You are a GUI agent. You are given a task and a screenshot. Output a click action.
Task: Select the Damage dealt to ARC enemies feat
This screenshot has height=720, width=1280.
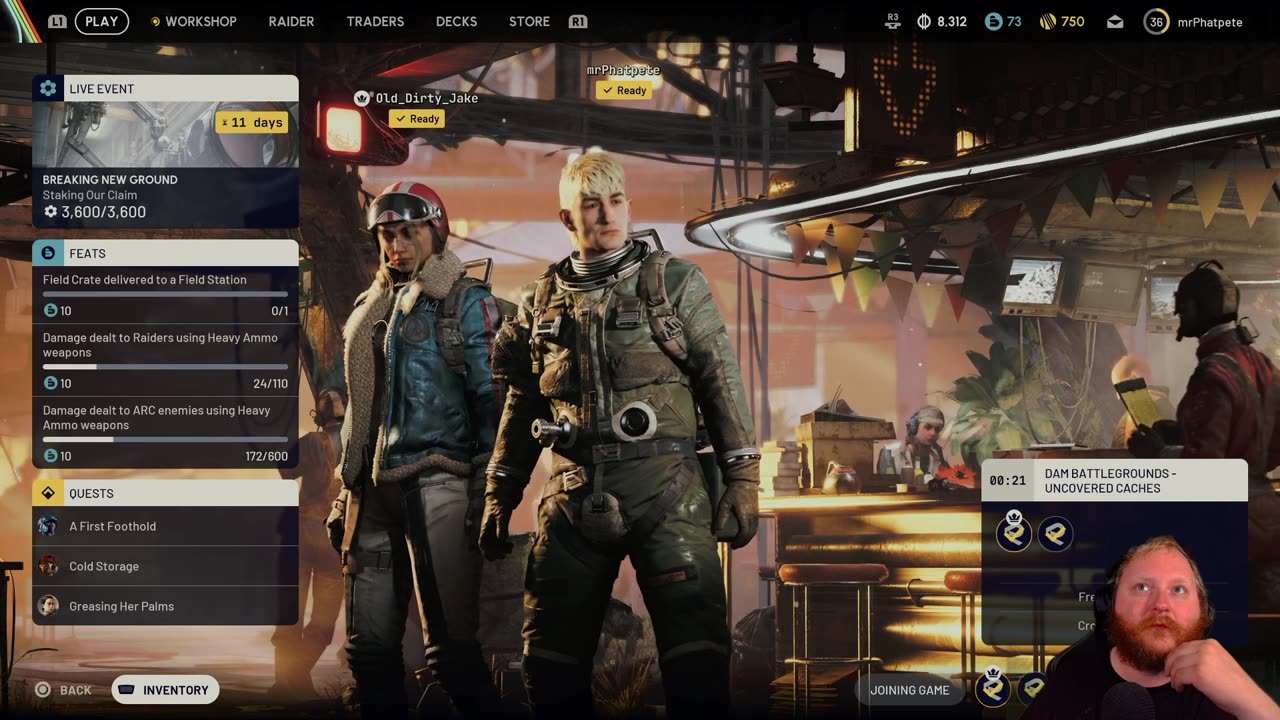(165, 433)
